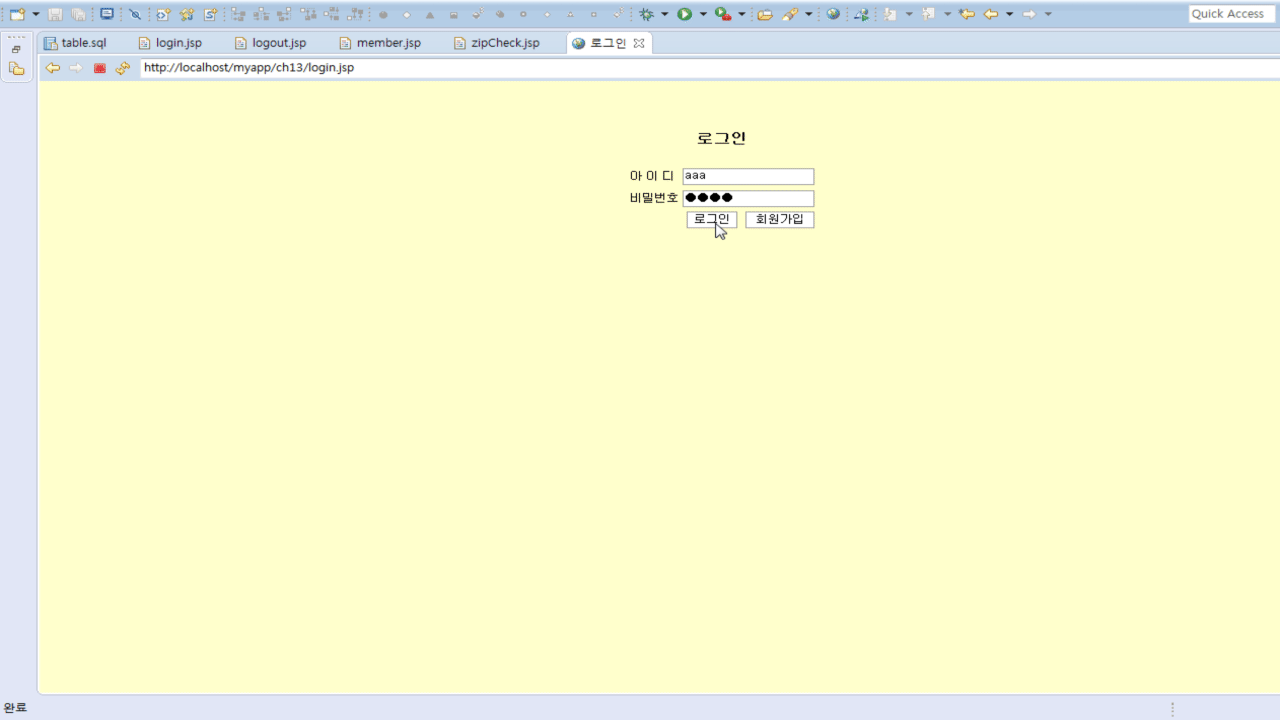Click the URL address bar
The height and width of the screenshot is (720, 1280).
[709, 68]
